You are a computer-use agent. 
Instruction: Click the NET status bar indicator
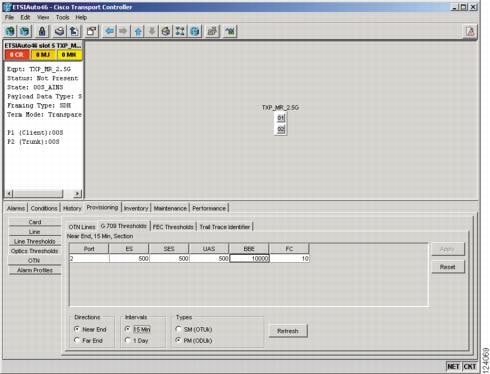click(453, 367)
